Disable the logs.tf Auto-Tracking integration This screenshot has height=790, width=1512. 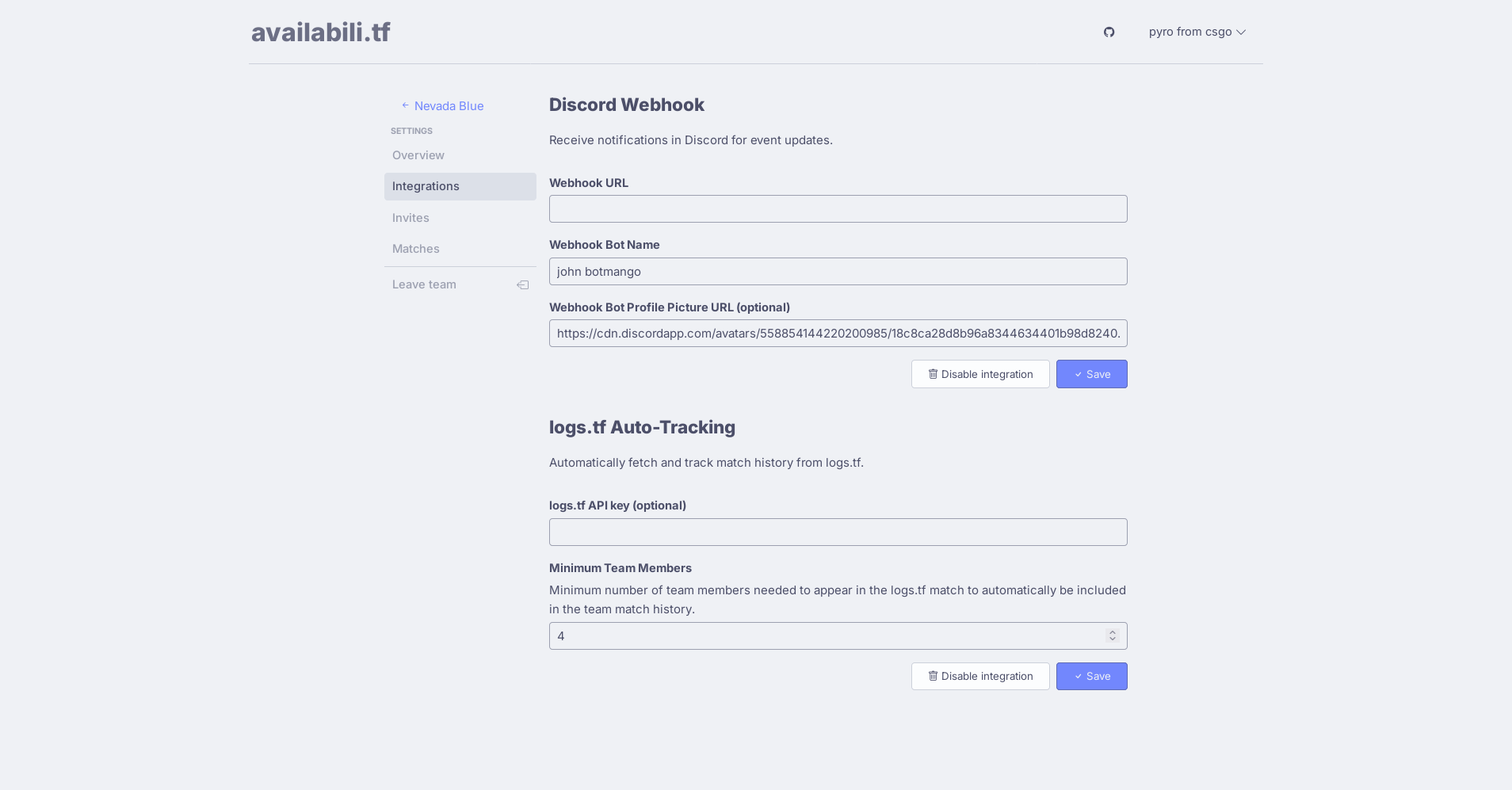(980, 677)
